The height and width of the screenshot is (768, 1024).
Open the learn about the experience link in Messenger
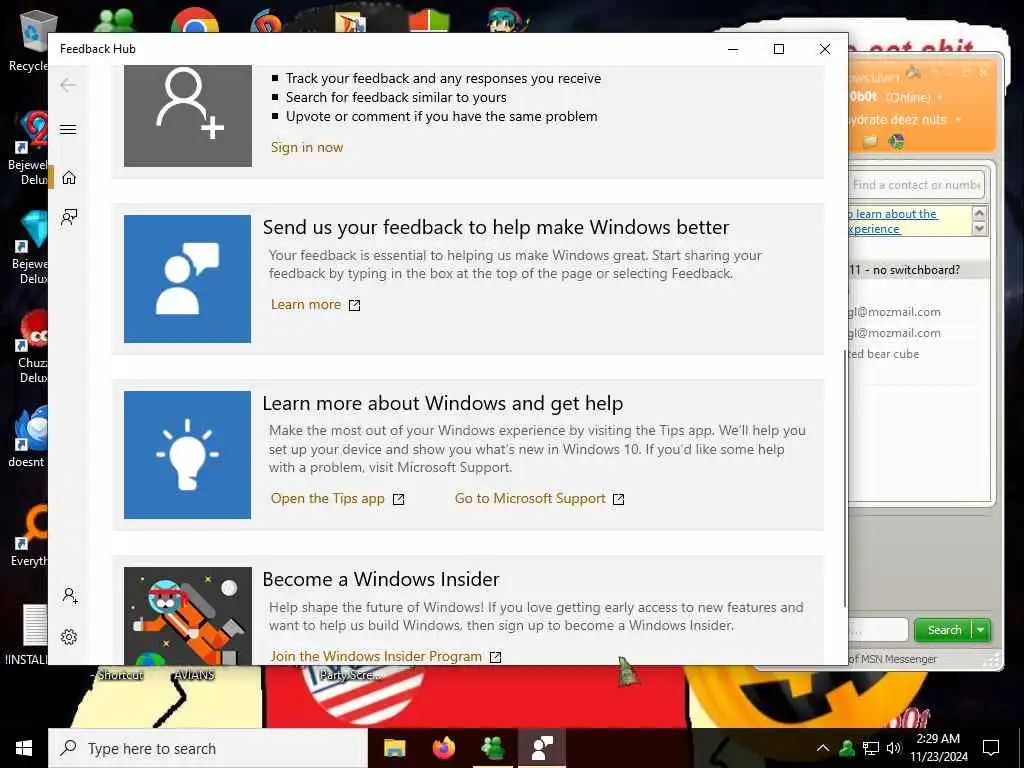click(x=893, y=221)
